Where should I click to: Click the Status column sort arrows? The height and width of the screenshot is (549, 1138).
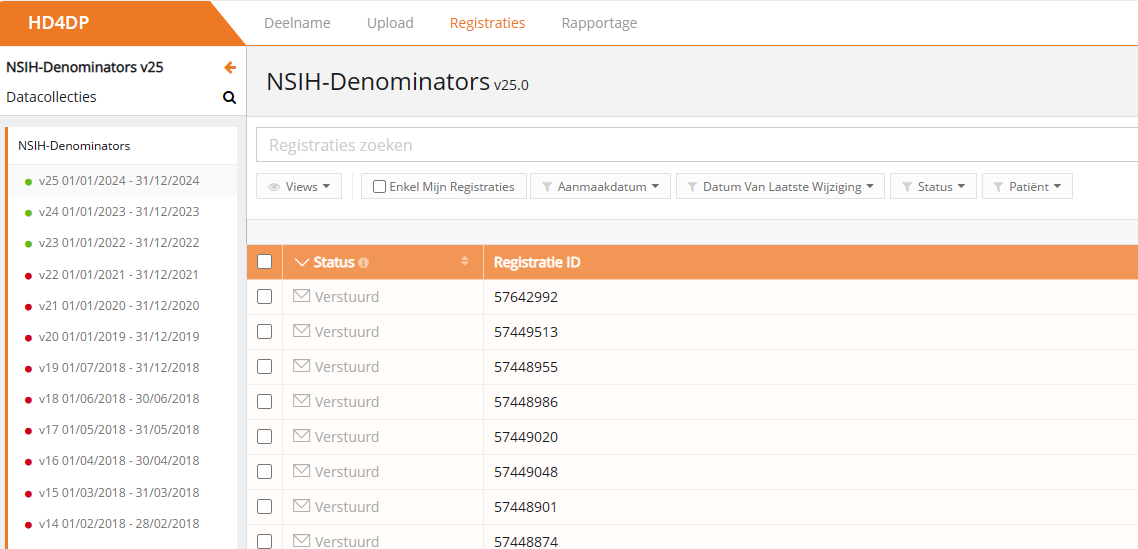(x=464, y=262)
